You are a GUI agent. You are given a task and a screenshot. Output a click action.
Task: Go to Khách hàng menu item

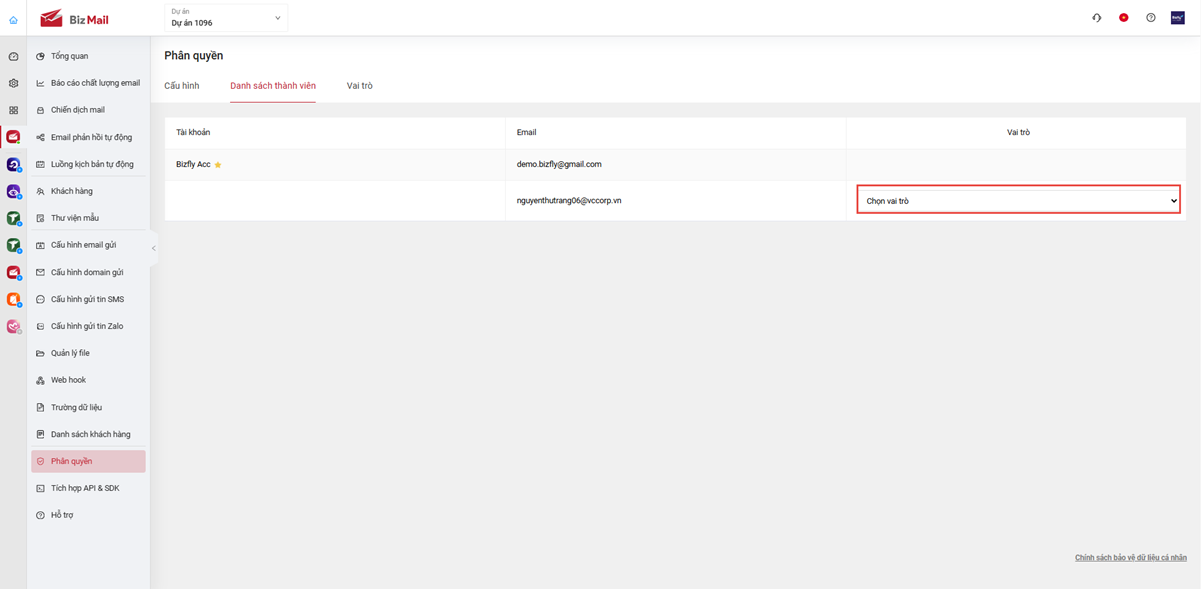click(72, 191)
